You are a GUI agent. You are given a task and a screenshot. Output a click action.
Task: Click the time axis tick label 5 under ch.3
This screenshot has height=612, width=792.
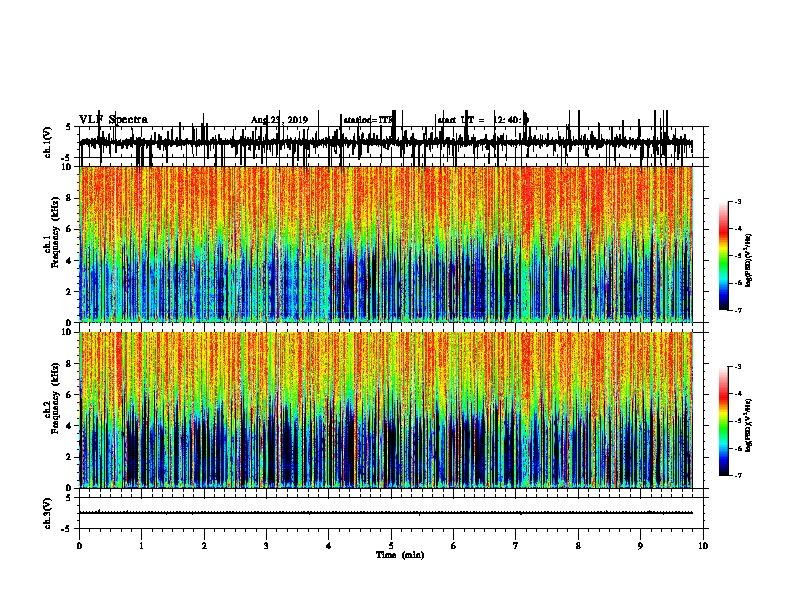point(391,546)
